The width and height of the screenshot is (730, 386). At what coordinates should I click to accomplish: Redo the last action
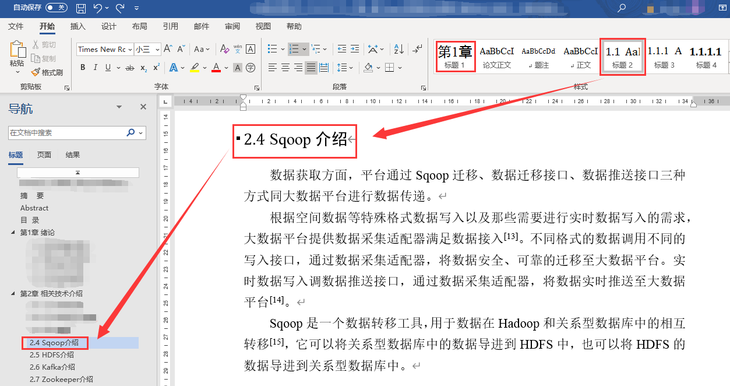[x=120, y=8]
